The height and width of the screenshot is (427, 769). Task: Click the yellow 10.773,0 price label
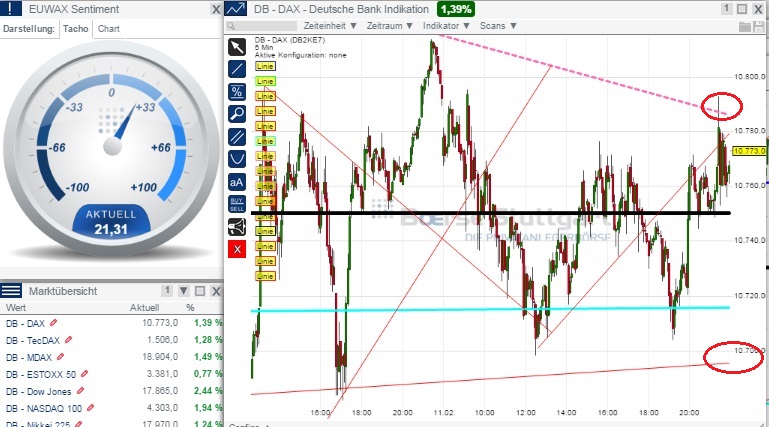(748, 151)
